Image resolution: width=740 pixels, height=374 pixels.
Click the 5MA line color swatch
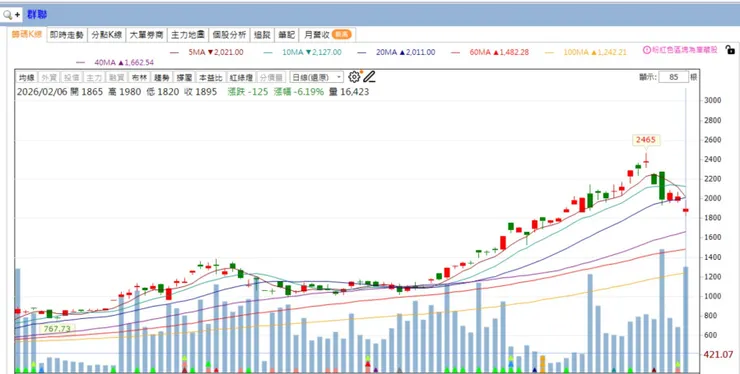click(x=174, y=52)
